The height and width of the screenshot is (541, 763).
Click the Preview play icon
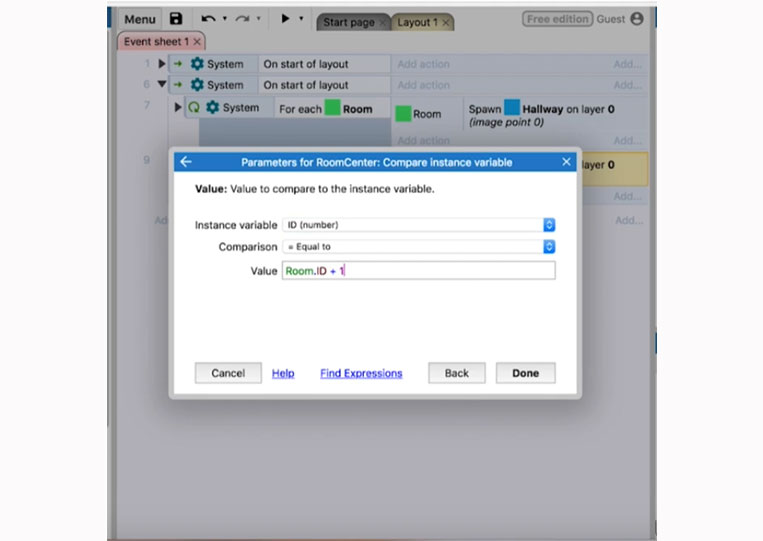285,18
